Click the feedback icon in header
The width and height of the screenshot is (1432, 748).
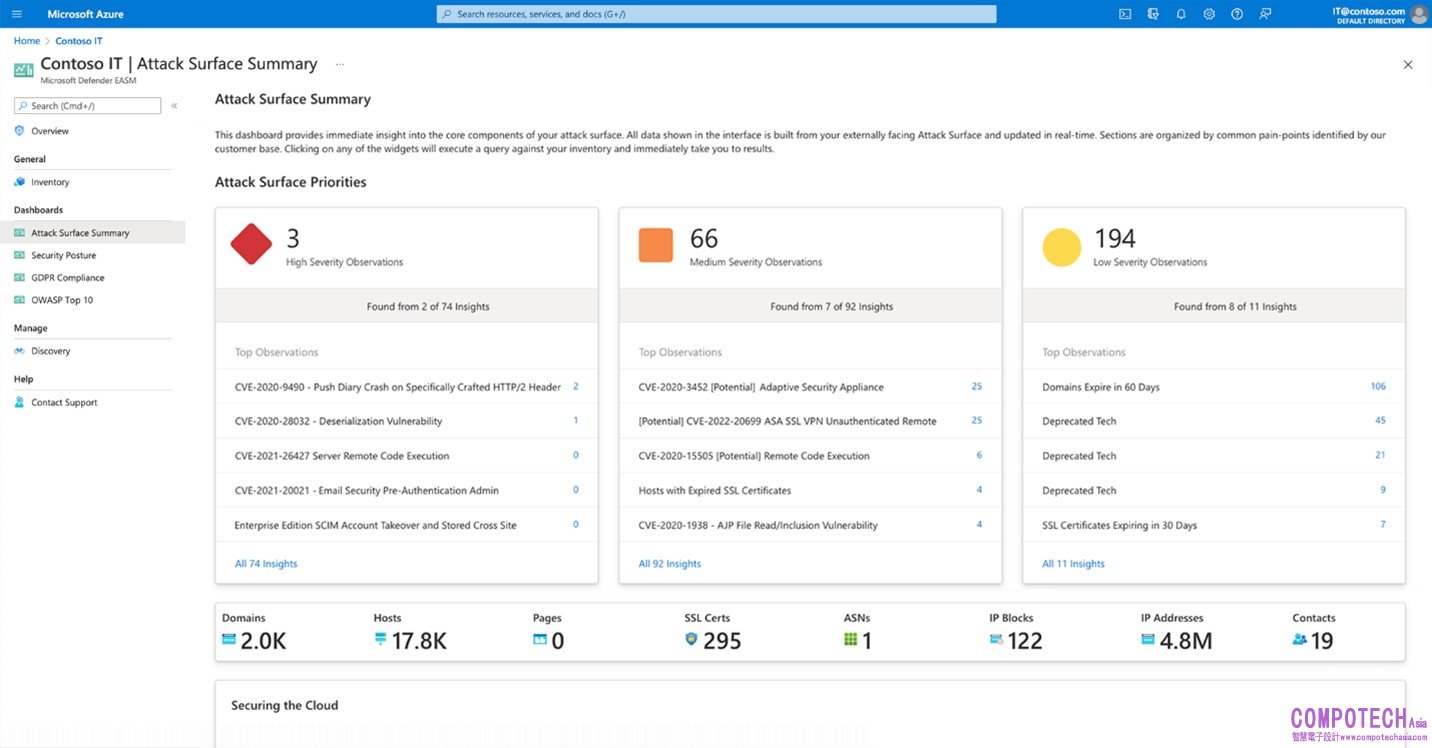click(x=1266, y=14)
